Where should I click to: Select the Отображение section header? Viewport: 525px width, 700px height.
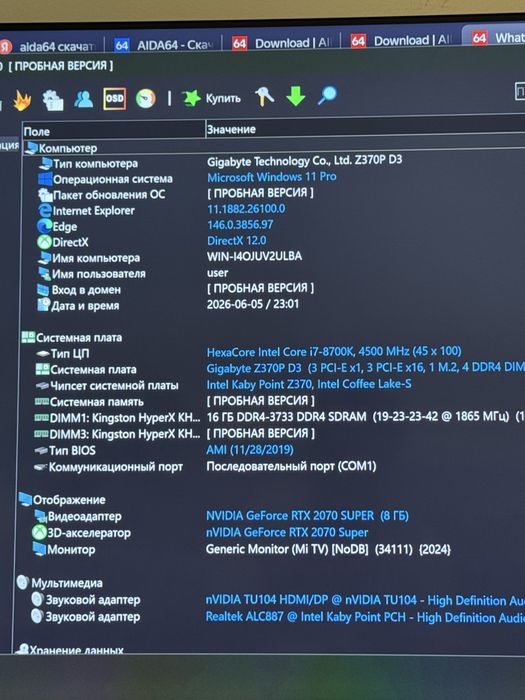(62, 500)
